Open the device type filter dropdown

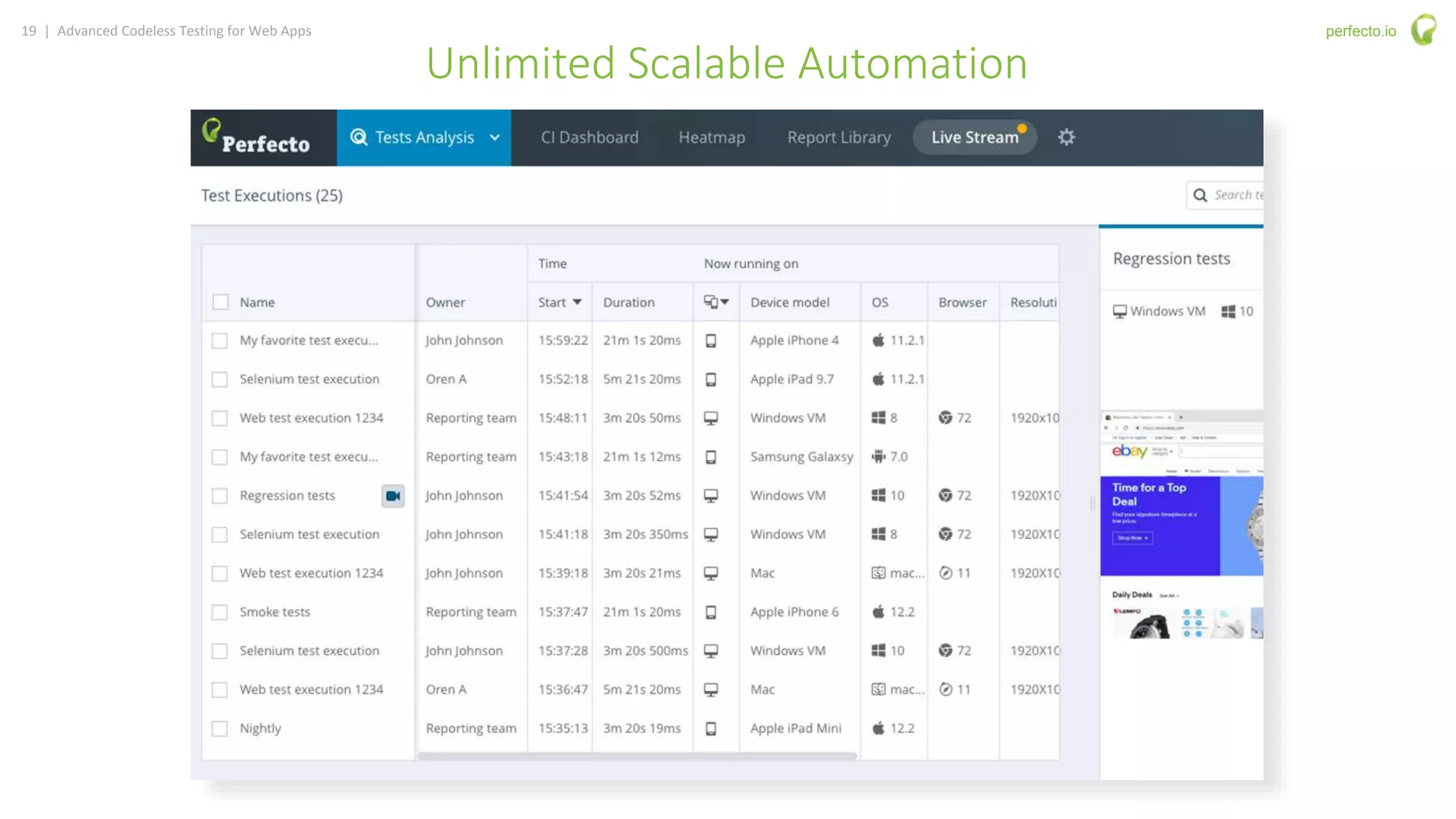point(716,302)
